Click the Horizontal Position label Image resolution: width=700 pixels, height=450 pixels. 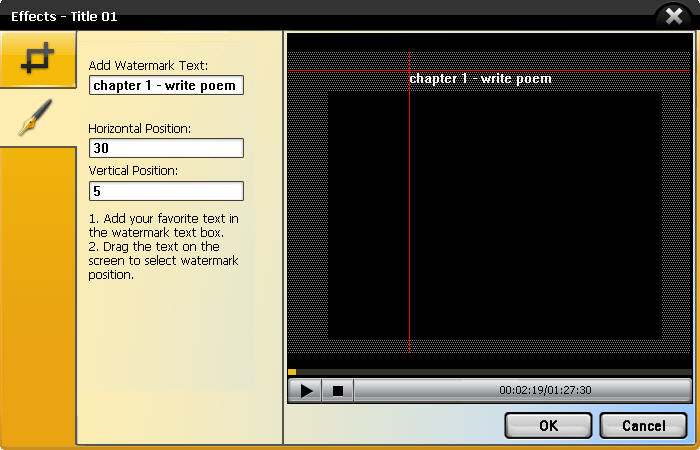[139, 129]
